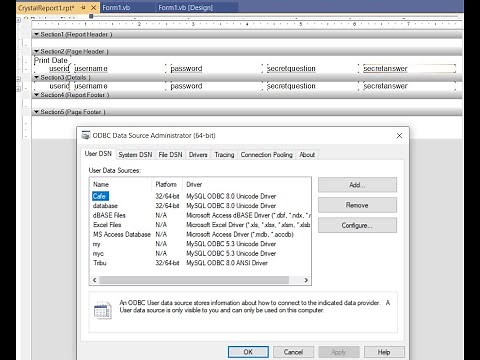
Task: Click the Cancel button
Action: point(293,352)
